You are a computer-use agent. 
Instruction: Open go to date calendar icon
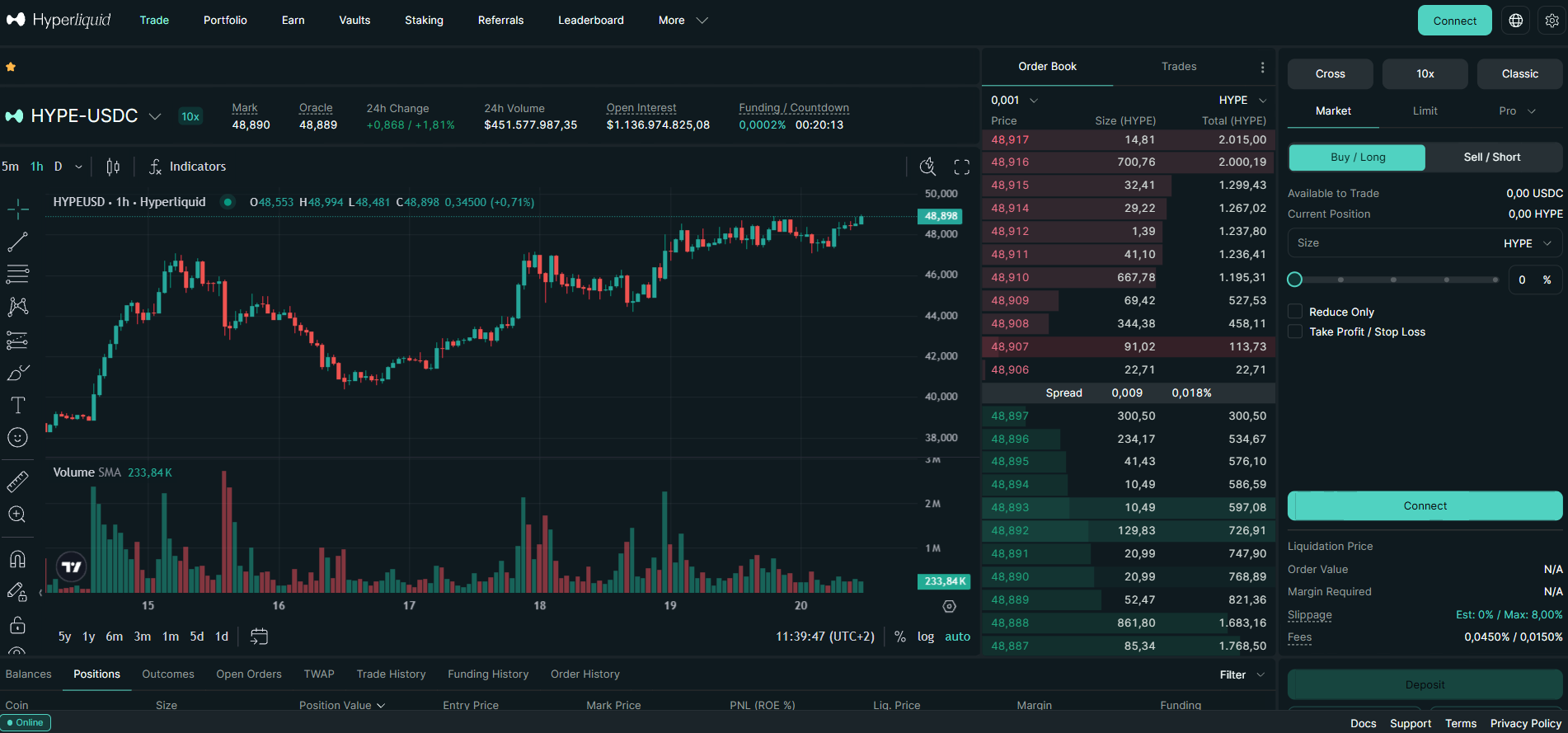(259, 637)
